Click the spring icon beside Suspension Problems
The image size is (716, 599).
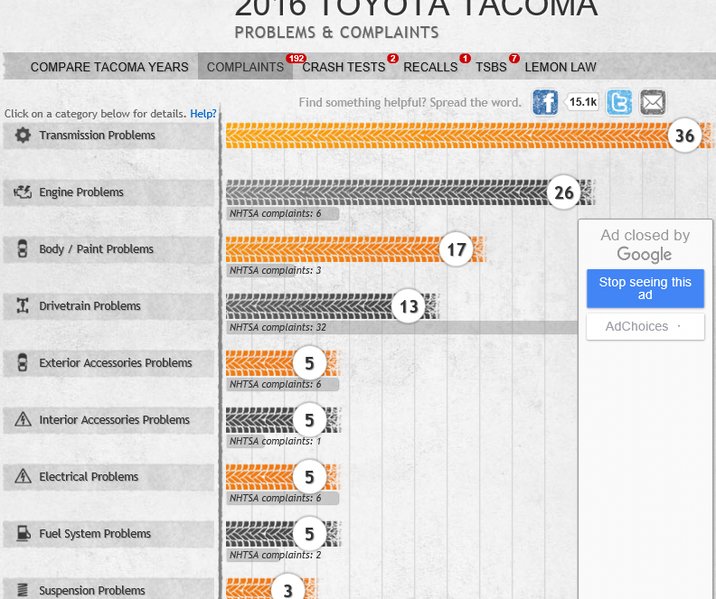pos(22,590)
